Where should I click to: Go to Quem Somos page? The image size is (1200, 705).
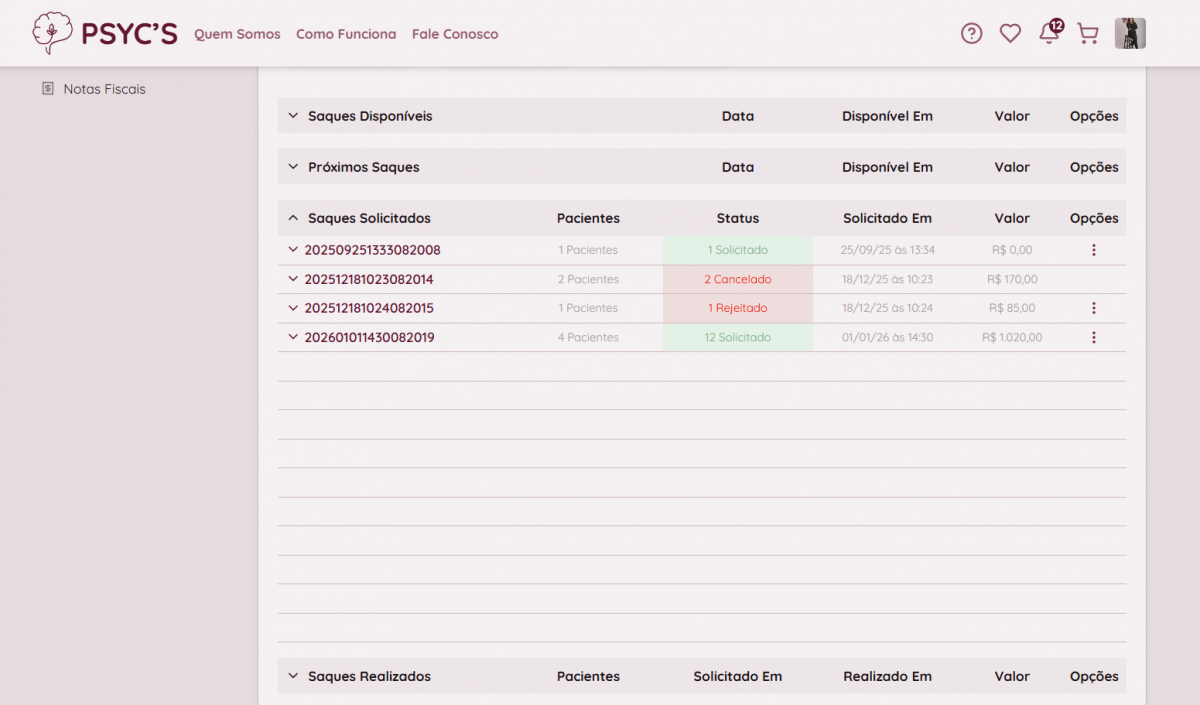[x=237, y=34]
